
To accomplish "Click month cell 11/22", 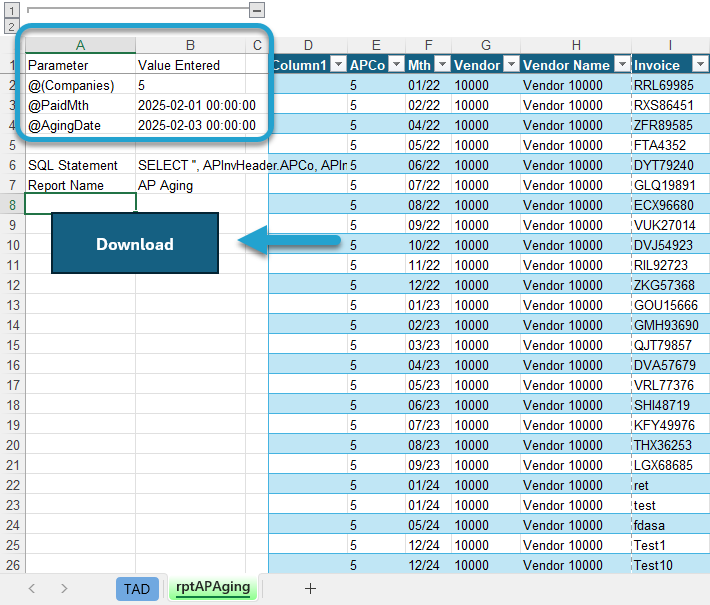I will tap(428, 265).
